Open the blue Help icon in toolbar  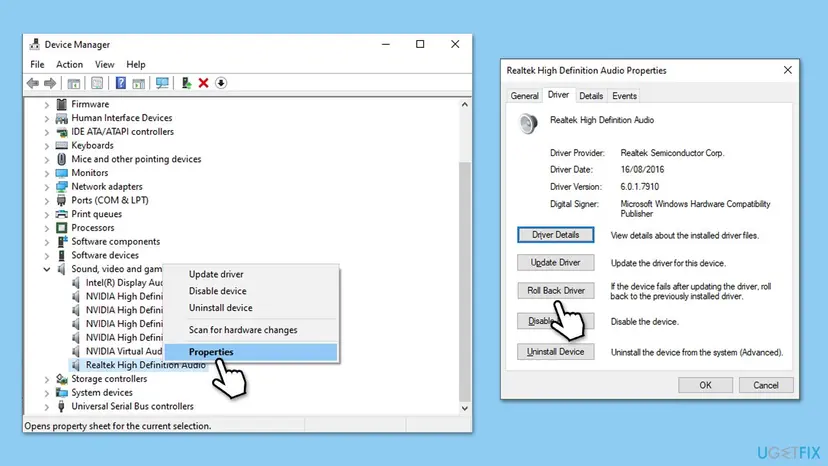[120, 83]
